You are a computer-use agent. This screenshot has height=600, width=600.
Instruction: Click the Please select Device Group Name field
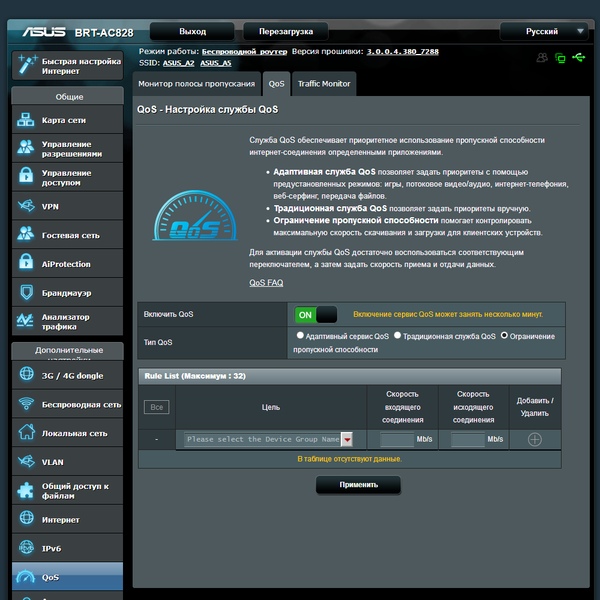click(263, 439)
